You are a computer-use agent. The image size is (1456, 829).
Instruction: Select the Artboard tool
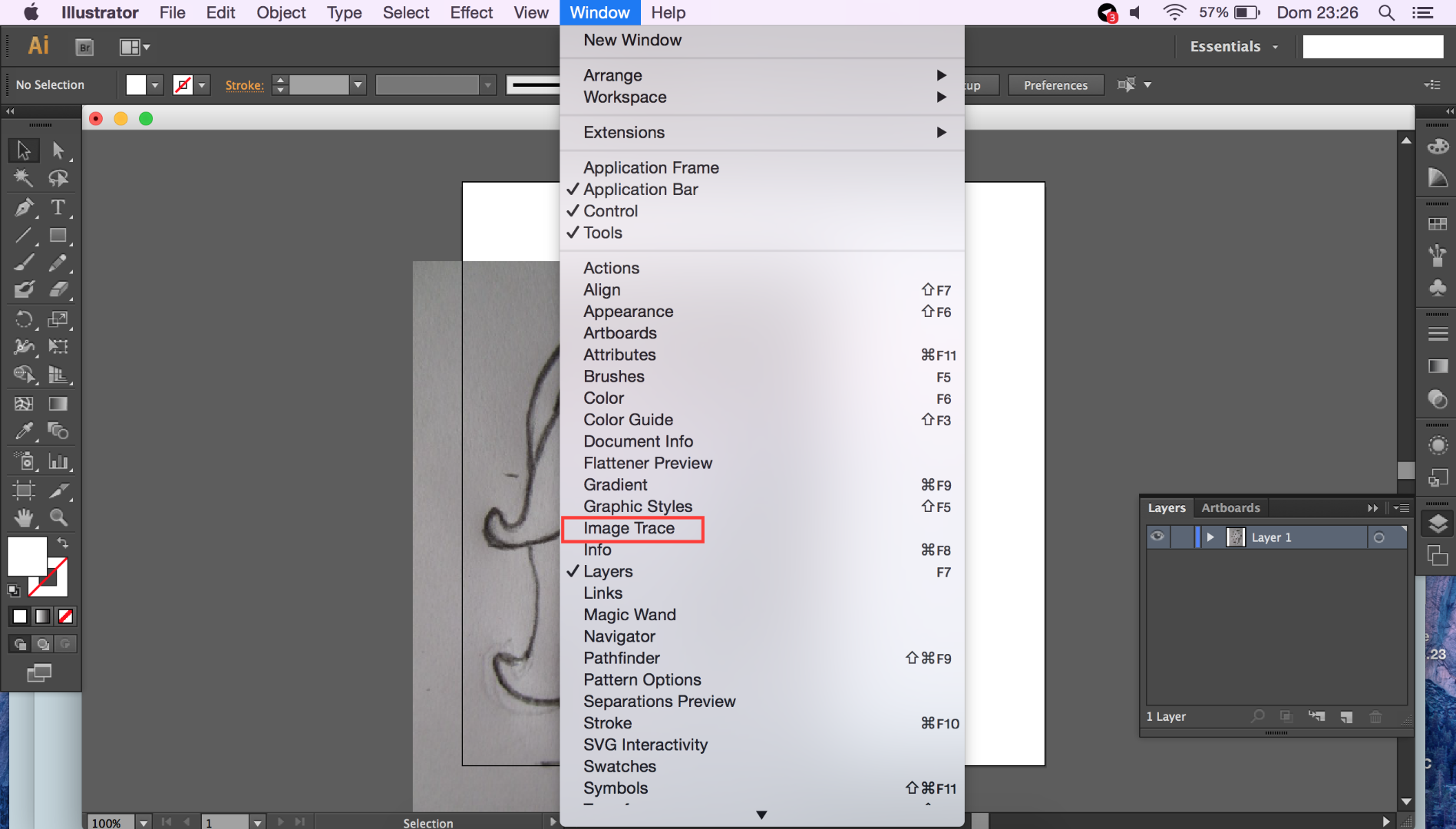[x=24, y=490]
